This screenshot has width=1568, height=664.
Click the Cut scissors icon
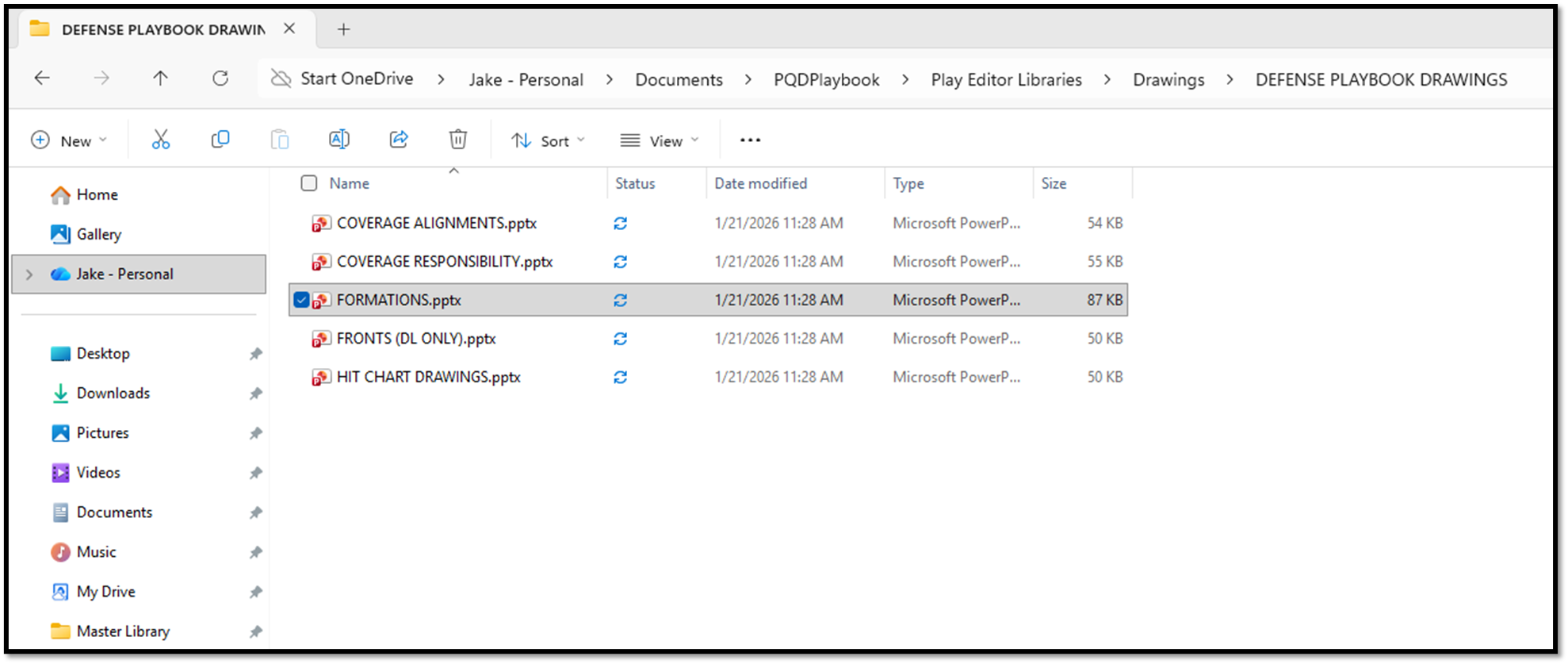[x=161, y=140]
